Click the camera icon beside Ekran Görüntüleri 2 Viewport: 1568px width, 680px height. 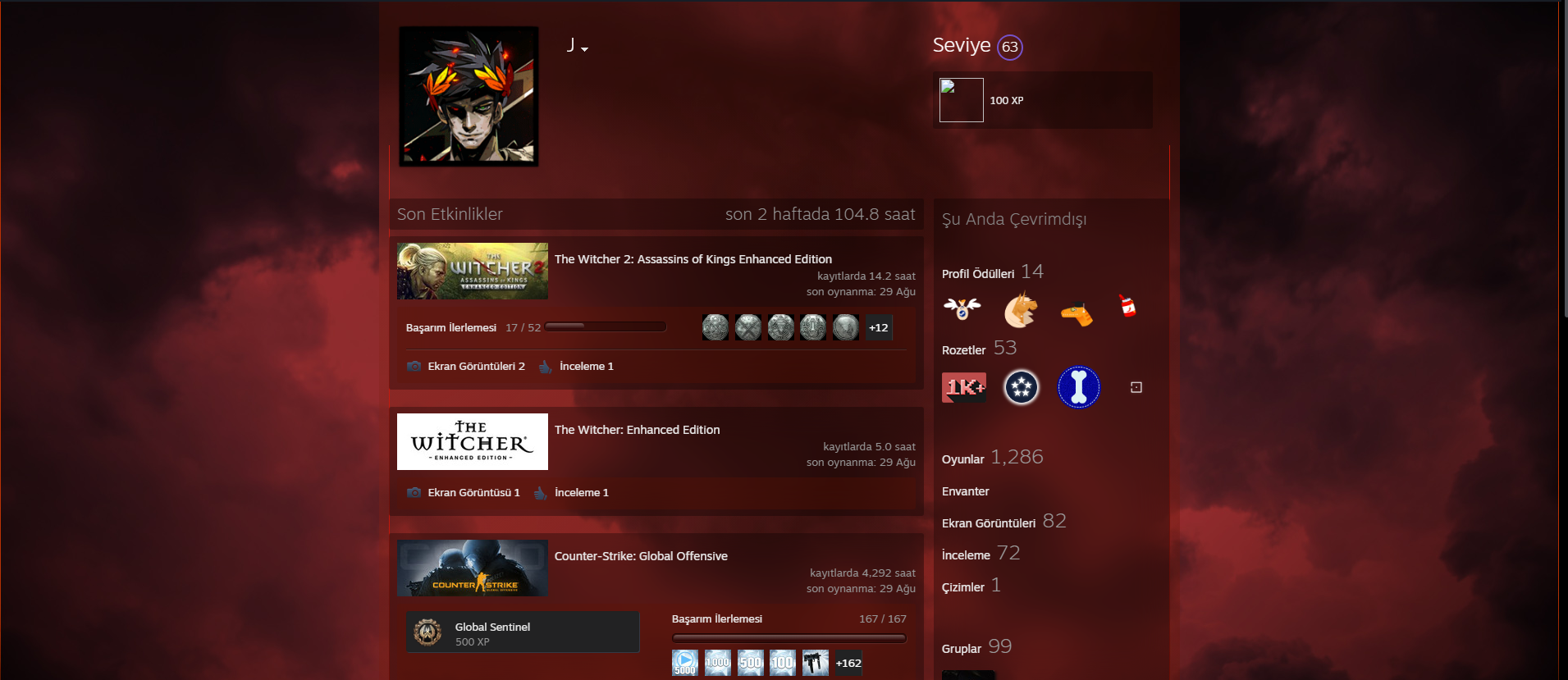pyautogui.click(x=414, y=366)
